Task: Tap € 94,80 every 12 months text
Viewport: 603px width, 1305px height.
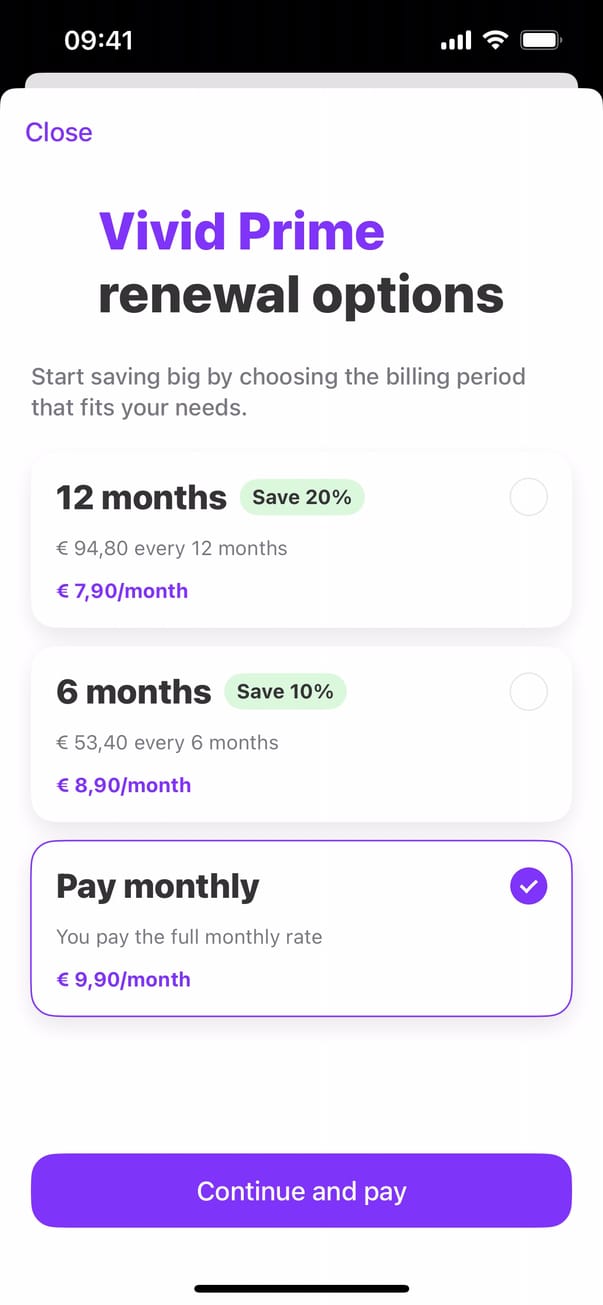Action: [171, 548]
